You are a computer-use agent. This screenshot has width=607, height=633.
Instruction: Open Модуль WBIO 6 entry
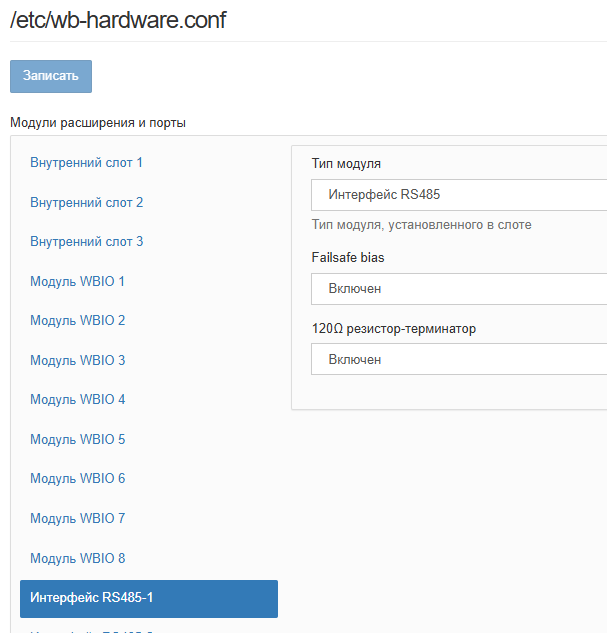tap(78, 478)
